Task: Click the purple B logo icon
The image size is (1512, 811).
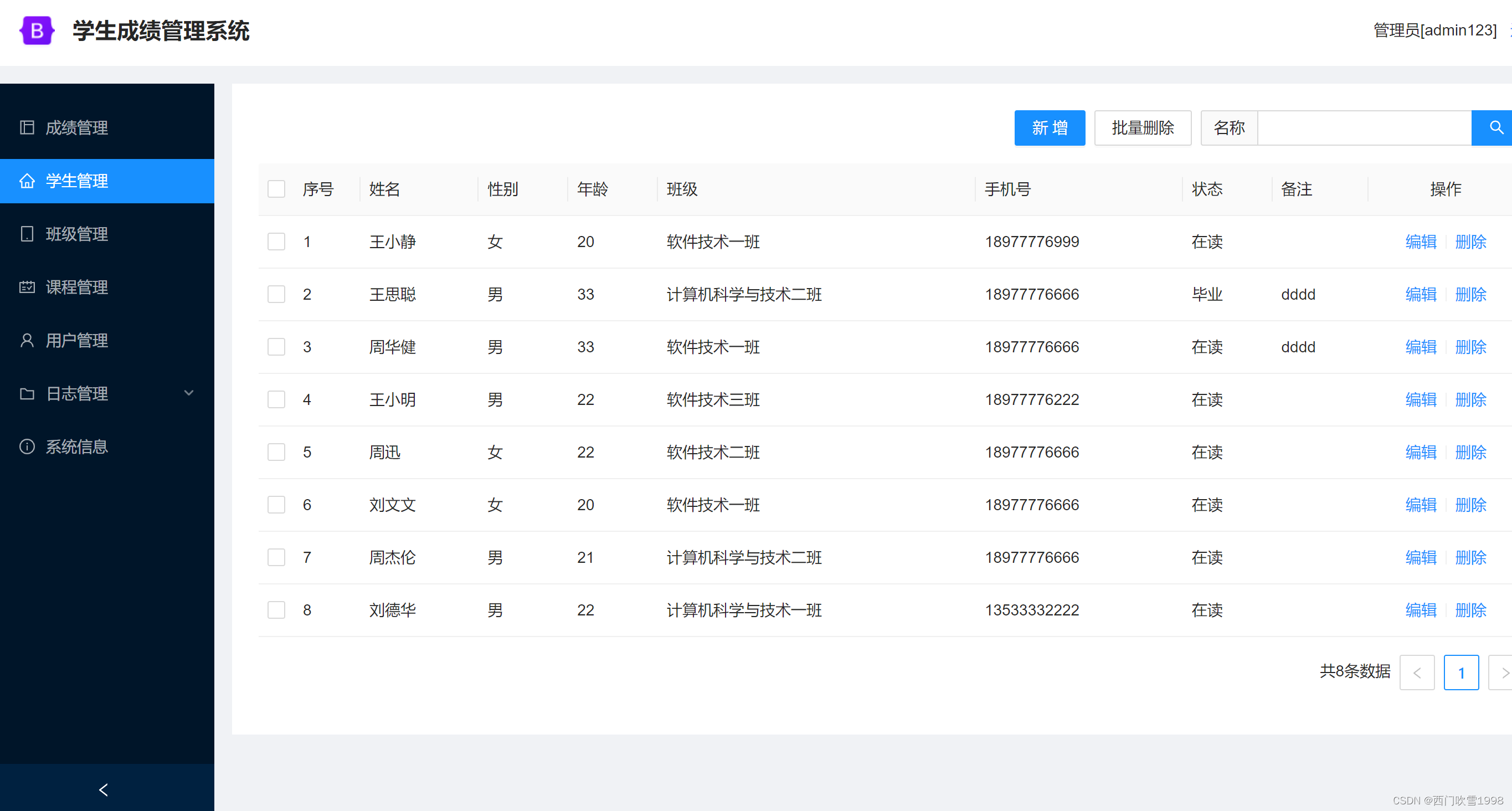Action: 37,30
